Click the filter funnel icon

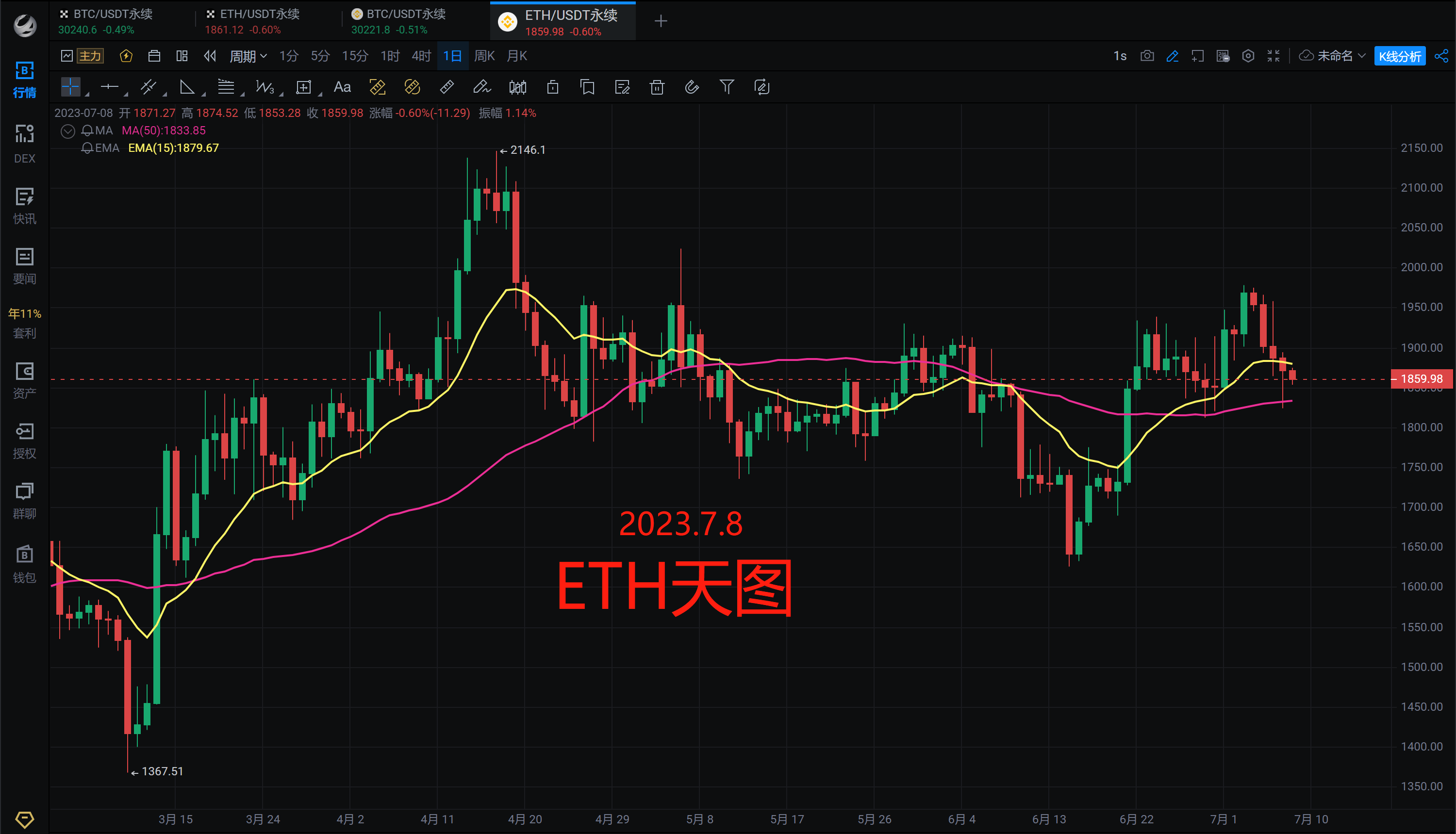[x=727, y=87]
